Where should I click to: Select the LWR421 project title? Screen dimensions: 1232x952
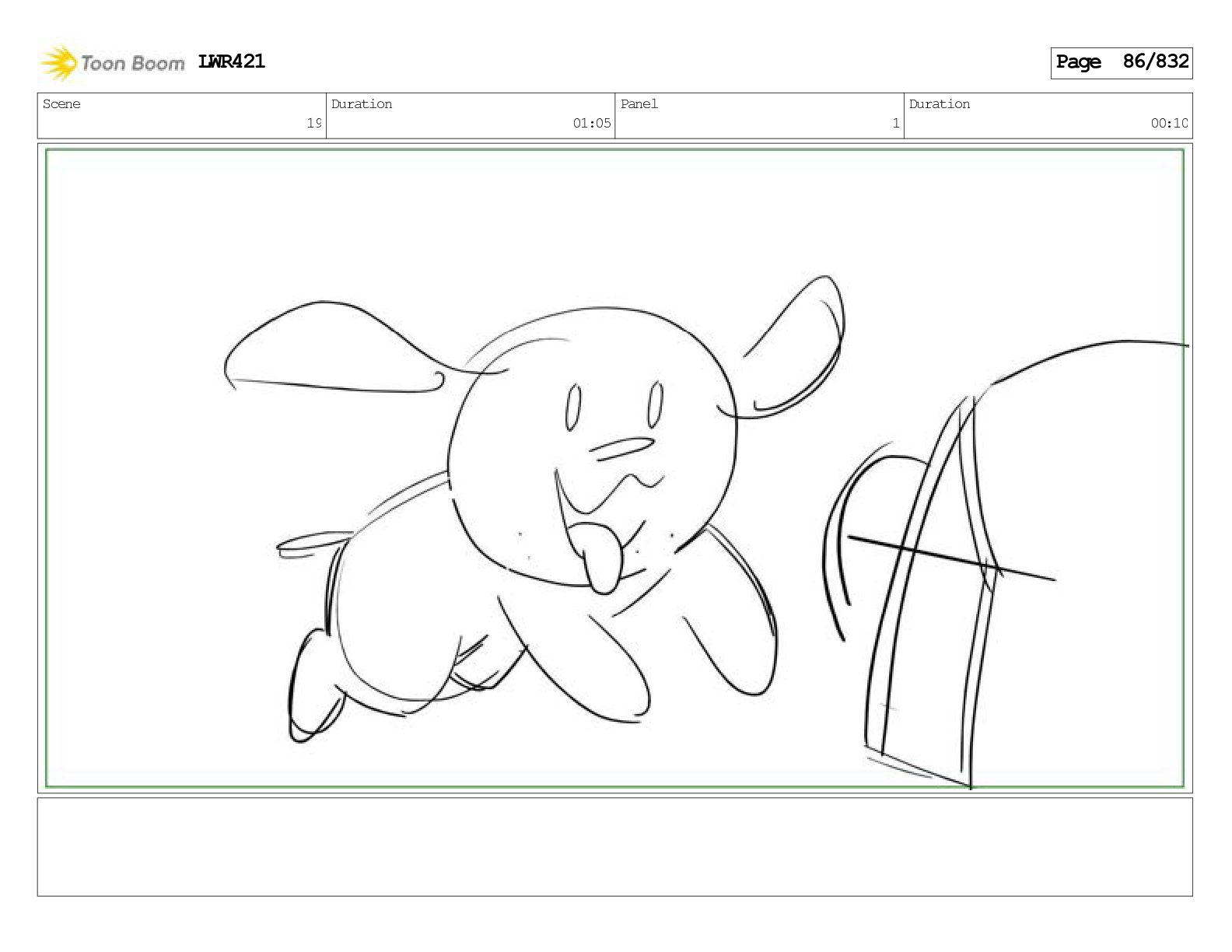(x=232, y=61)
